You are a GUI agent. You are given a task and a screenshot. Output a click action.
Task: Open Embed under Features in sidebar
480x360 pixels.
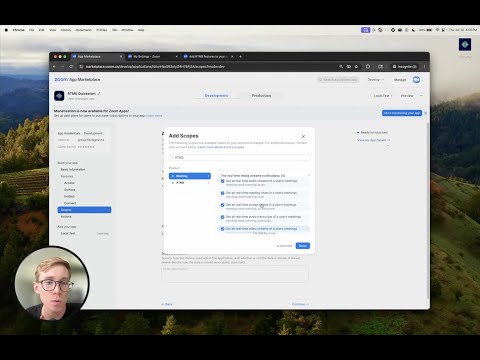pyautogui.click(x=69, y=196)
